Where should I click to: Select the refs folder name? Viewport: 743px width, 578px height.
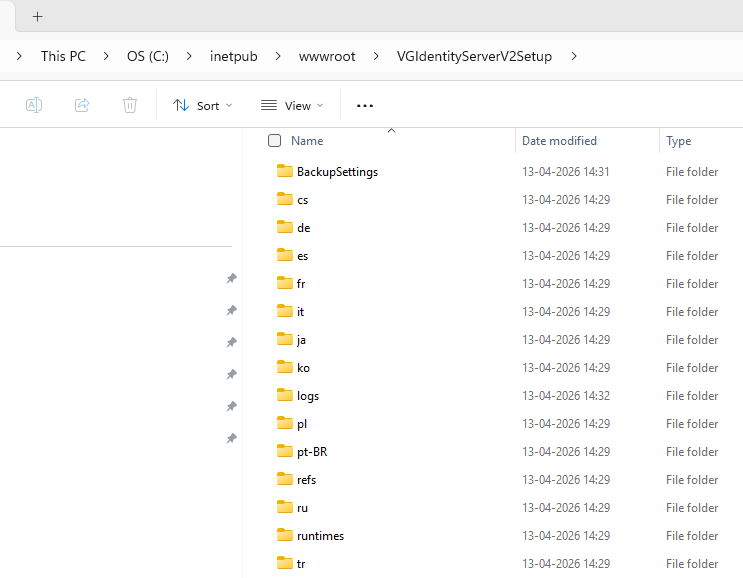[306, 479]
